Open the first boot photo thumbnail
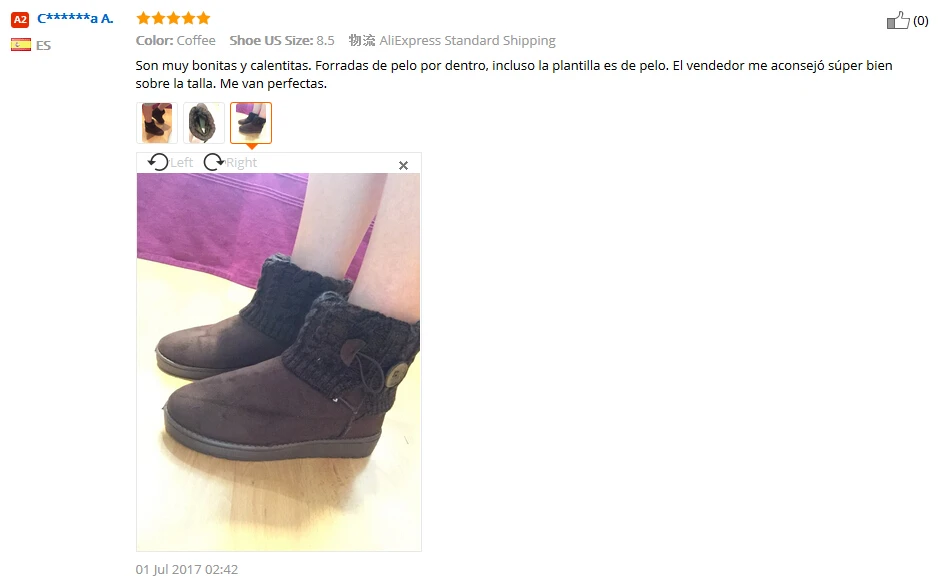The image size is (949, 578). tap(157, 123)
